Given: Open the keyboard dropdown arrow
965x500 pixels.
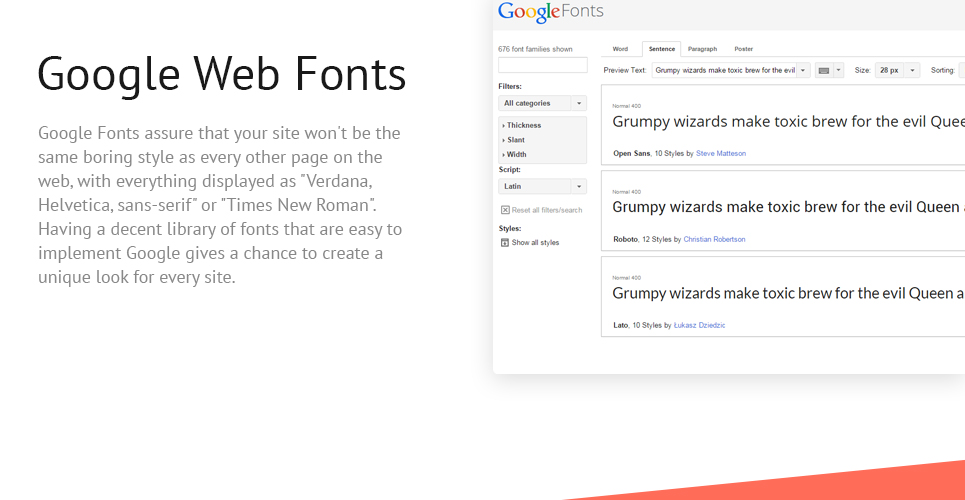Looking at the screenshot, I should click(838, 70).
